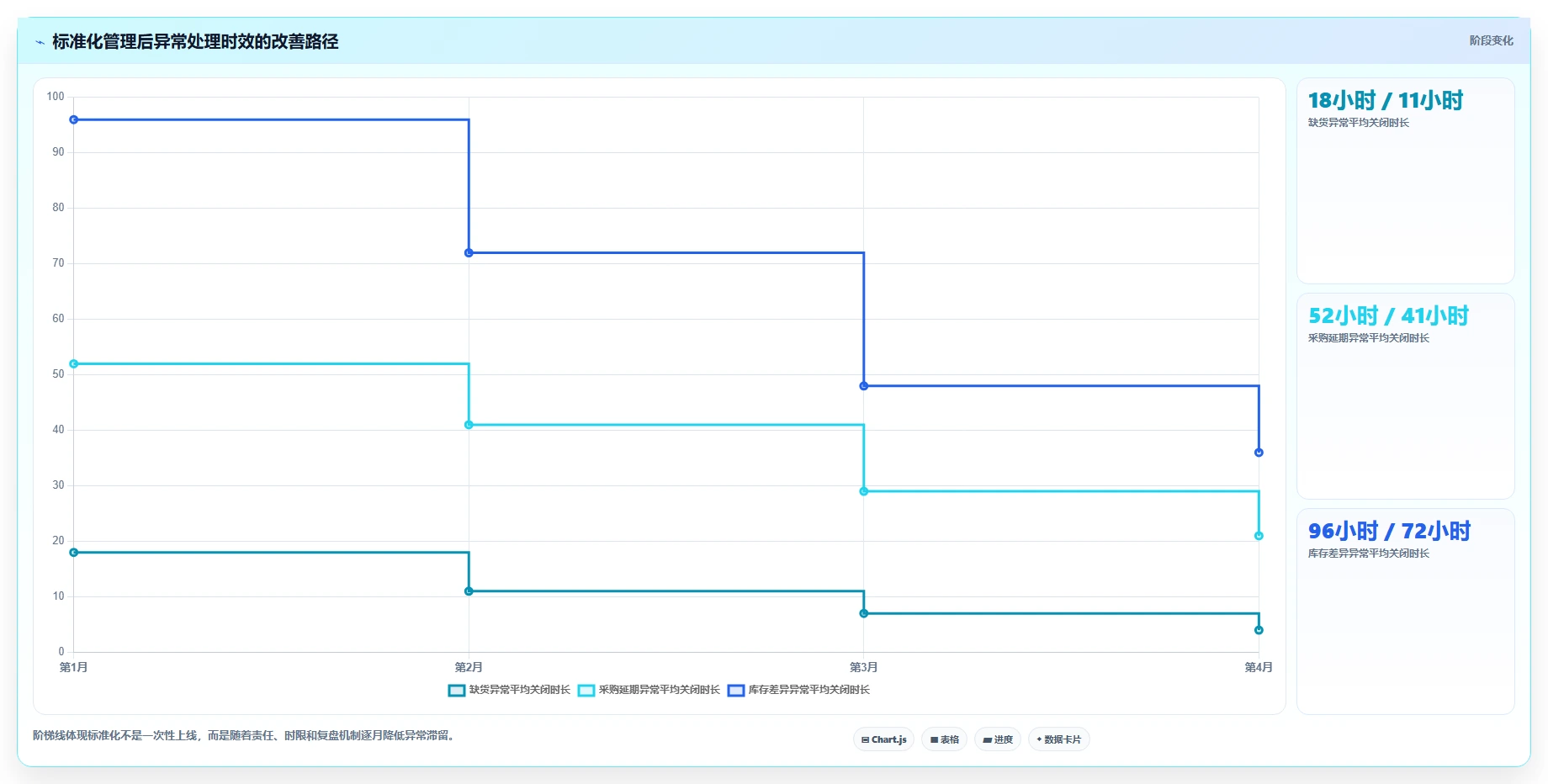Click the 第1月 data point at 96 hours
Viewport: 1548px width, 784px height.
click(74, 119)
